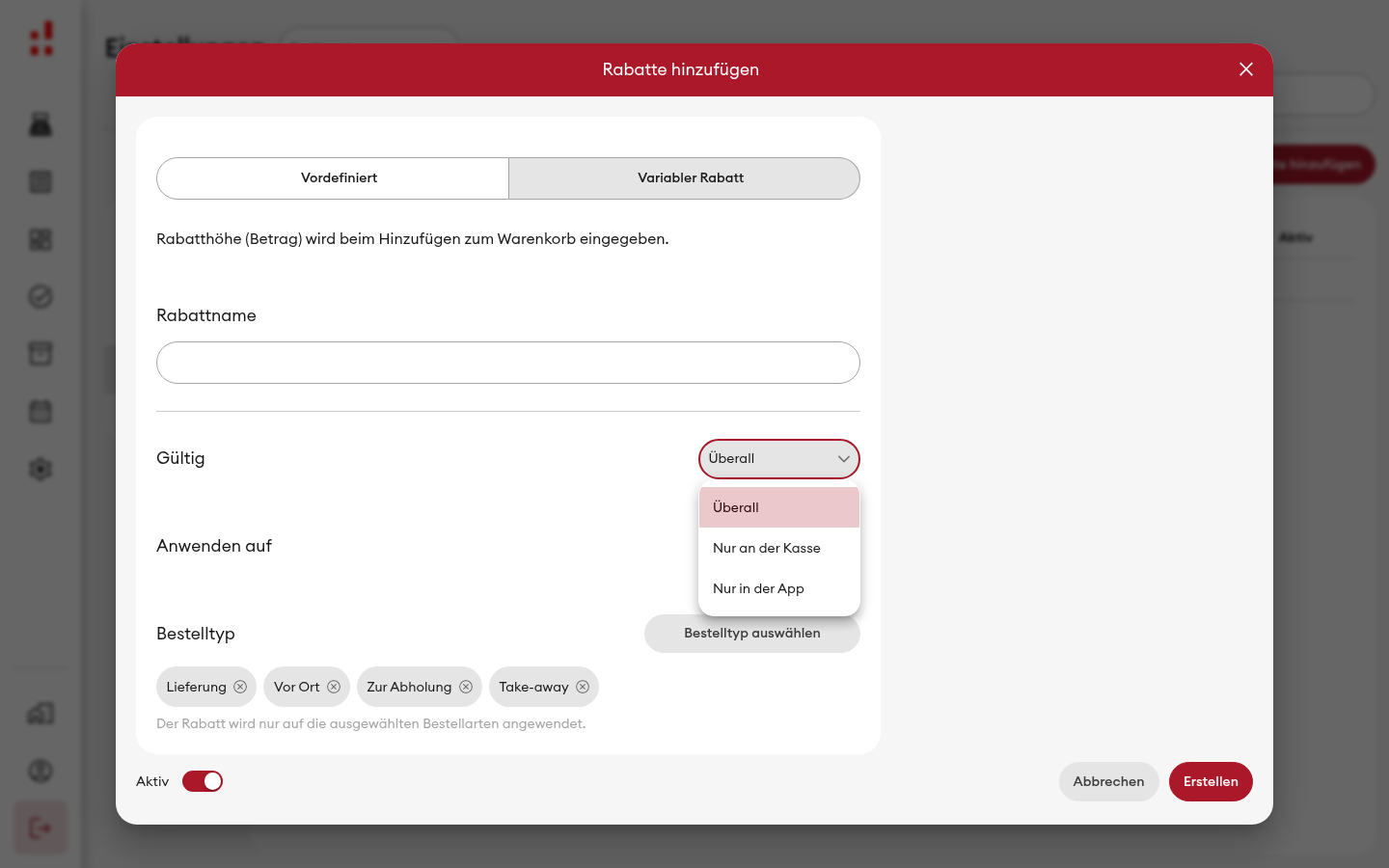Select the Überall option in the list
The image size is (1389, 868).
click(x=779, y=507)
